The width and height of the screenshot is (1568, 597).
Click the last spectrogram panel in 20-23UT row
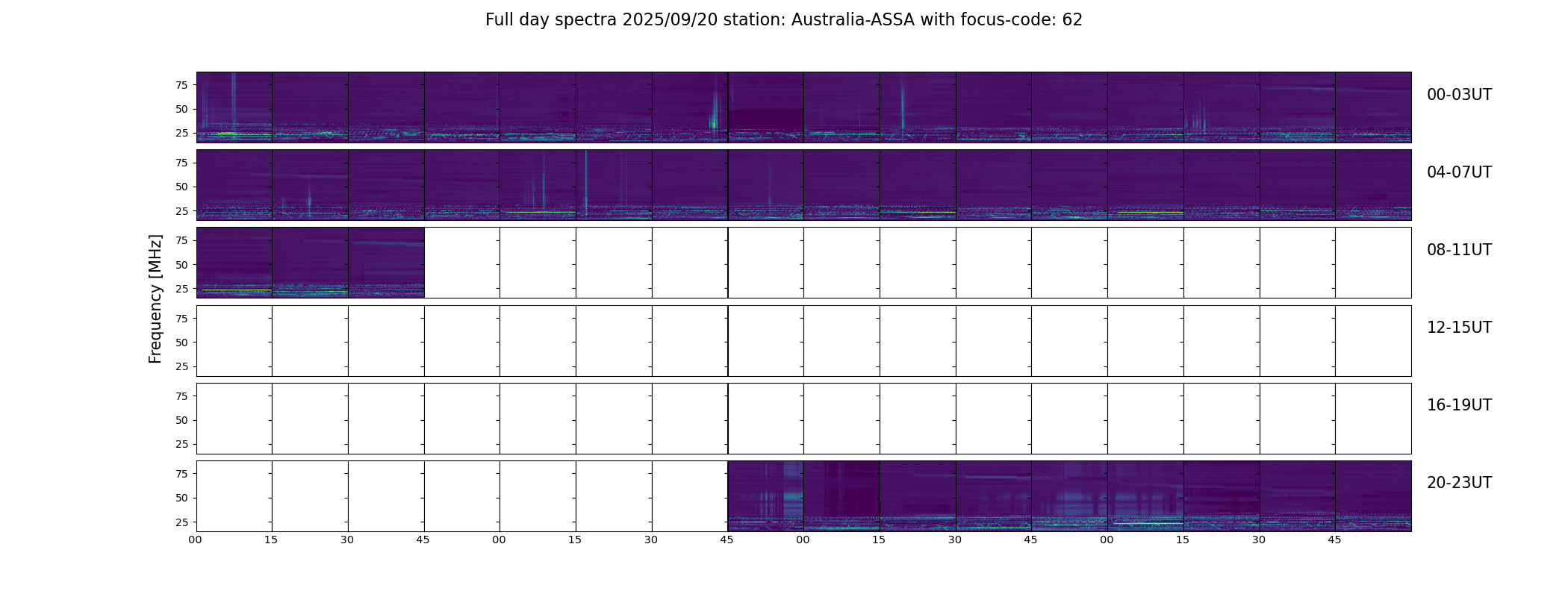(1373, 496)
